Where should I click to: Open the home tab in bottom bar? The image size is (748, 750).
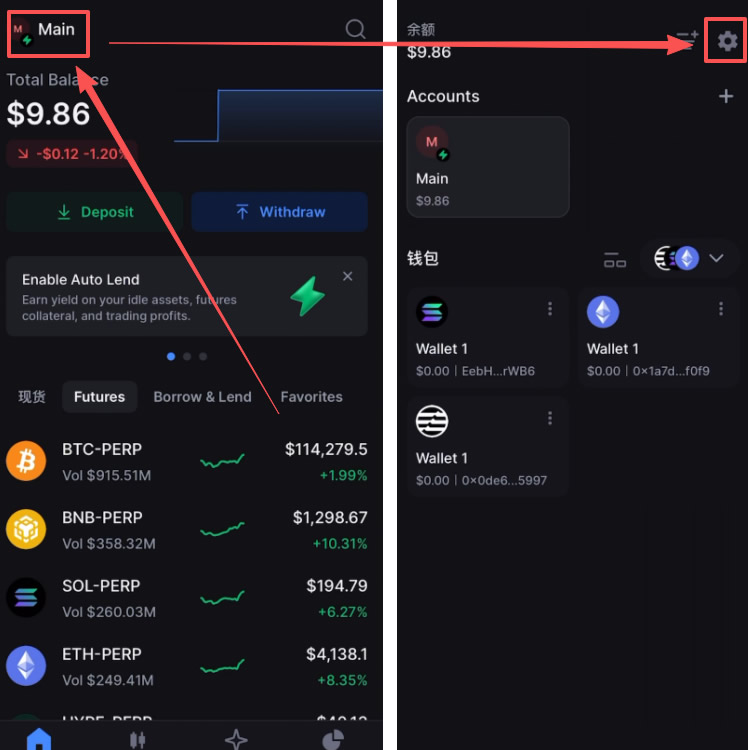(39, 739)
